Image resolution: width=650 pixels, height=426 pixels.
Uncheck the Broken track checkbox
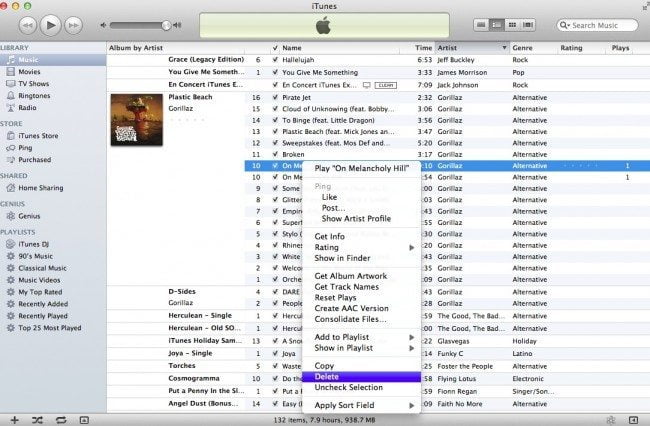[275, 154]
